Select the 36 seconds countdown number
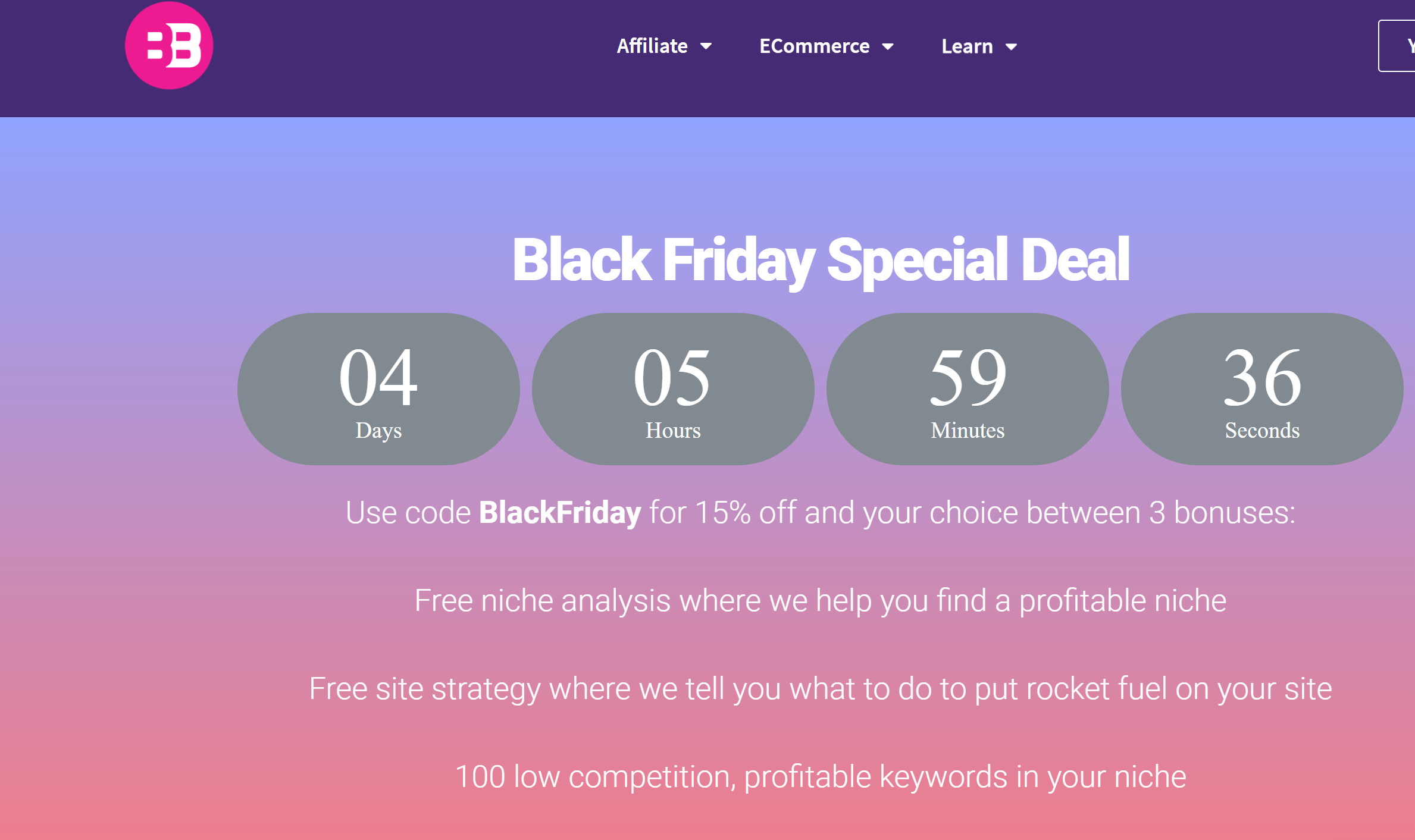 click(1262, 377)
